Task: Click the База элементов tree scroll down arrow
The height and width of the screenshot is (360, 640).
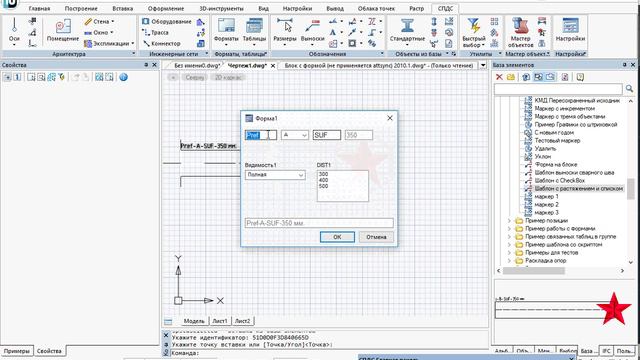Action: point(631,262)
